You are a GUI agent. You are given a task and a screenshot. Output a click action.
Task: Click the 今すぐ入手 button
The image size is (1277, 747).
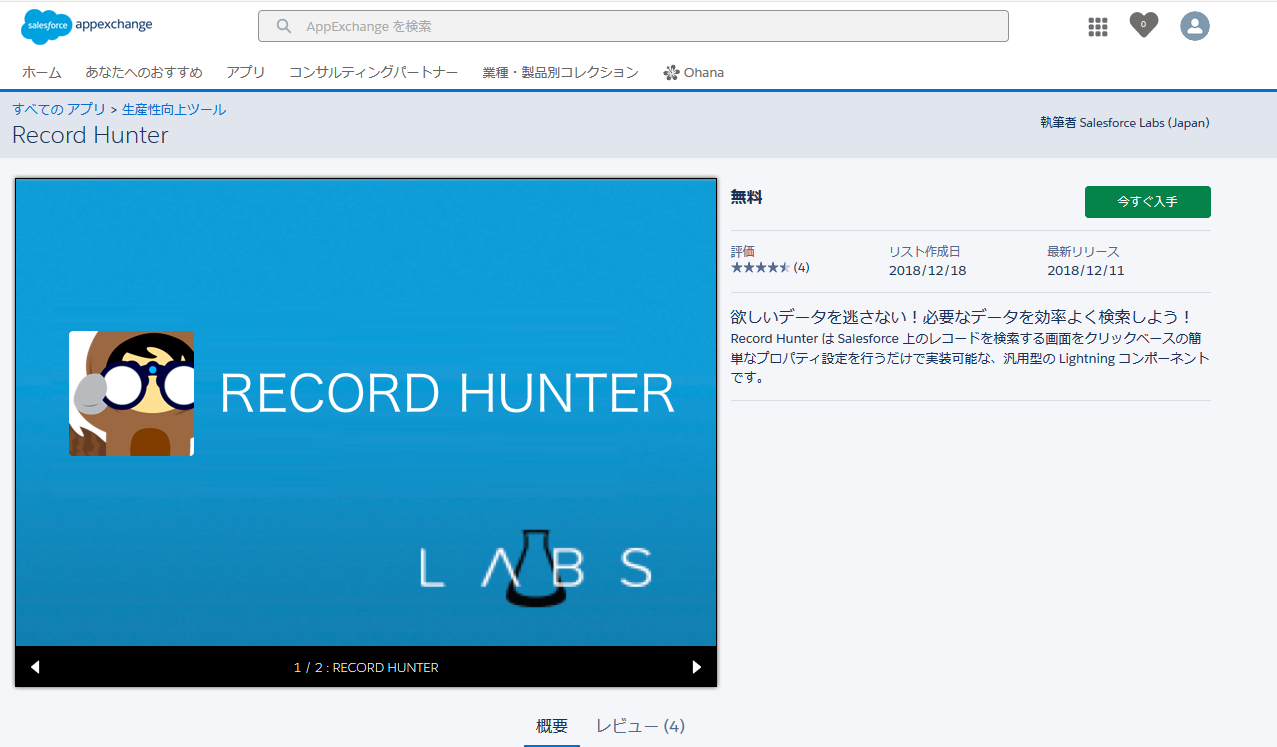pos(1148,202)
